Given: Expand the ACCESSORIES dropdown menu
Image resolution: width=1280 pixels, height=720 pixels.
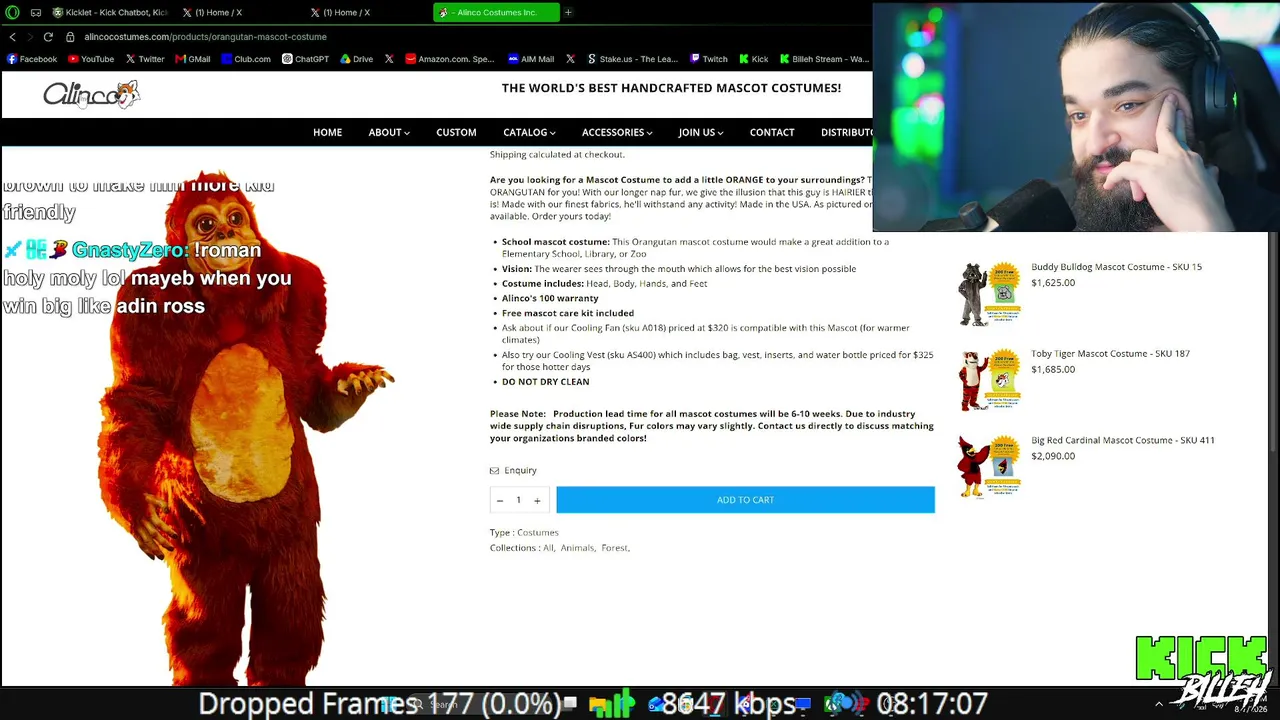Looking at the screenshot, I should pos(617,132).
